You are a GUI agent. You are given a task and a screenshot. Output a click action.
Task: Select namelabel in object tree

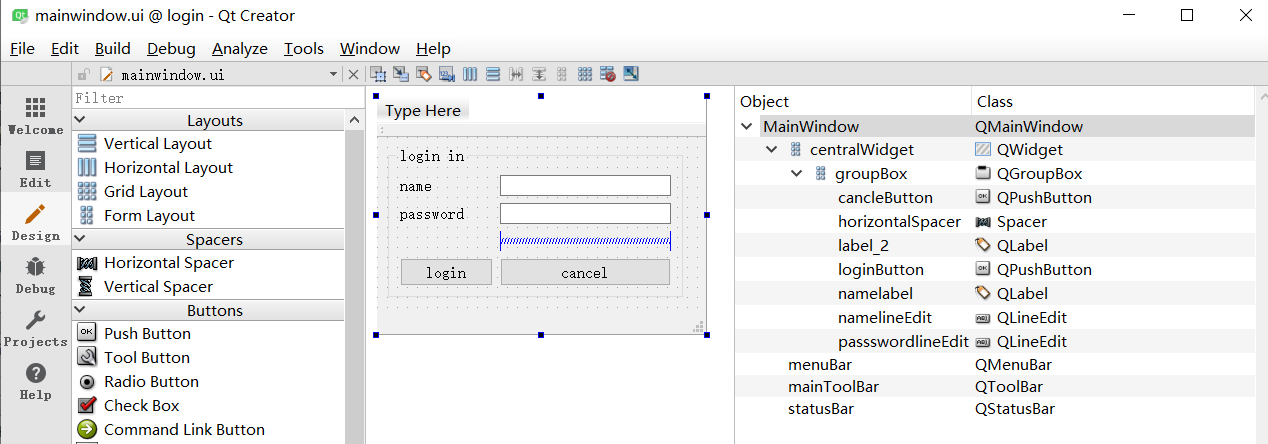[875, 294]
